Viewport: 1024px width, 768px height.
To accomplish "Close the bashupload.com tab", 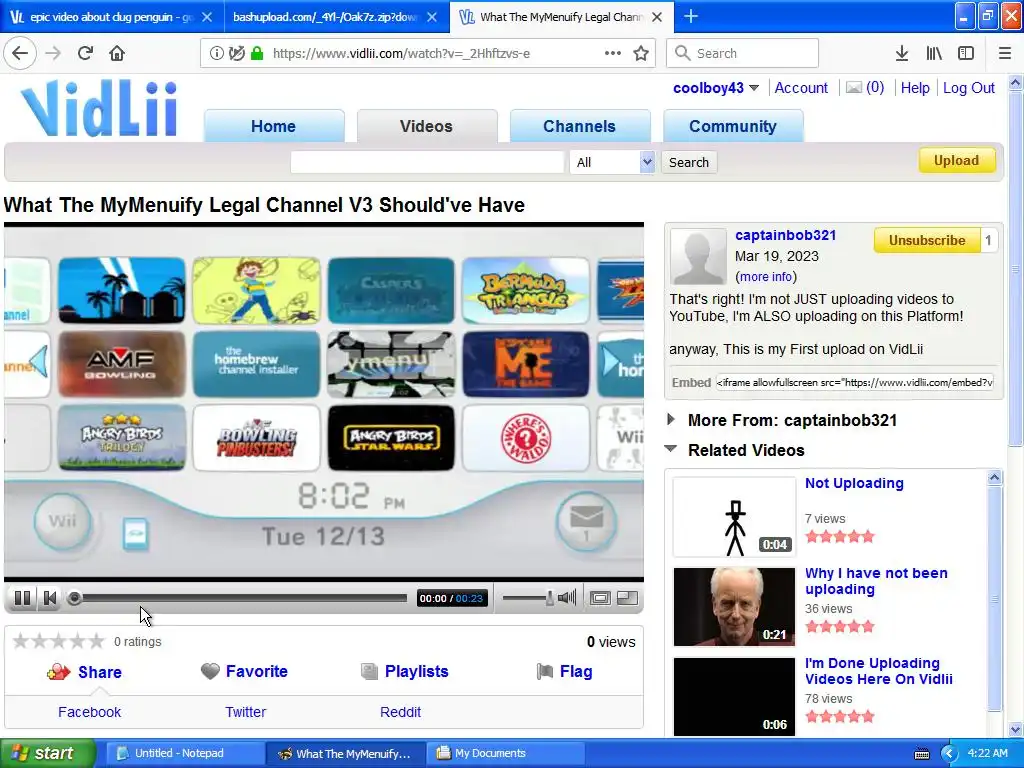I will coord(432,17).
